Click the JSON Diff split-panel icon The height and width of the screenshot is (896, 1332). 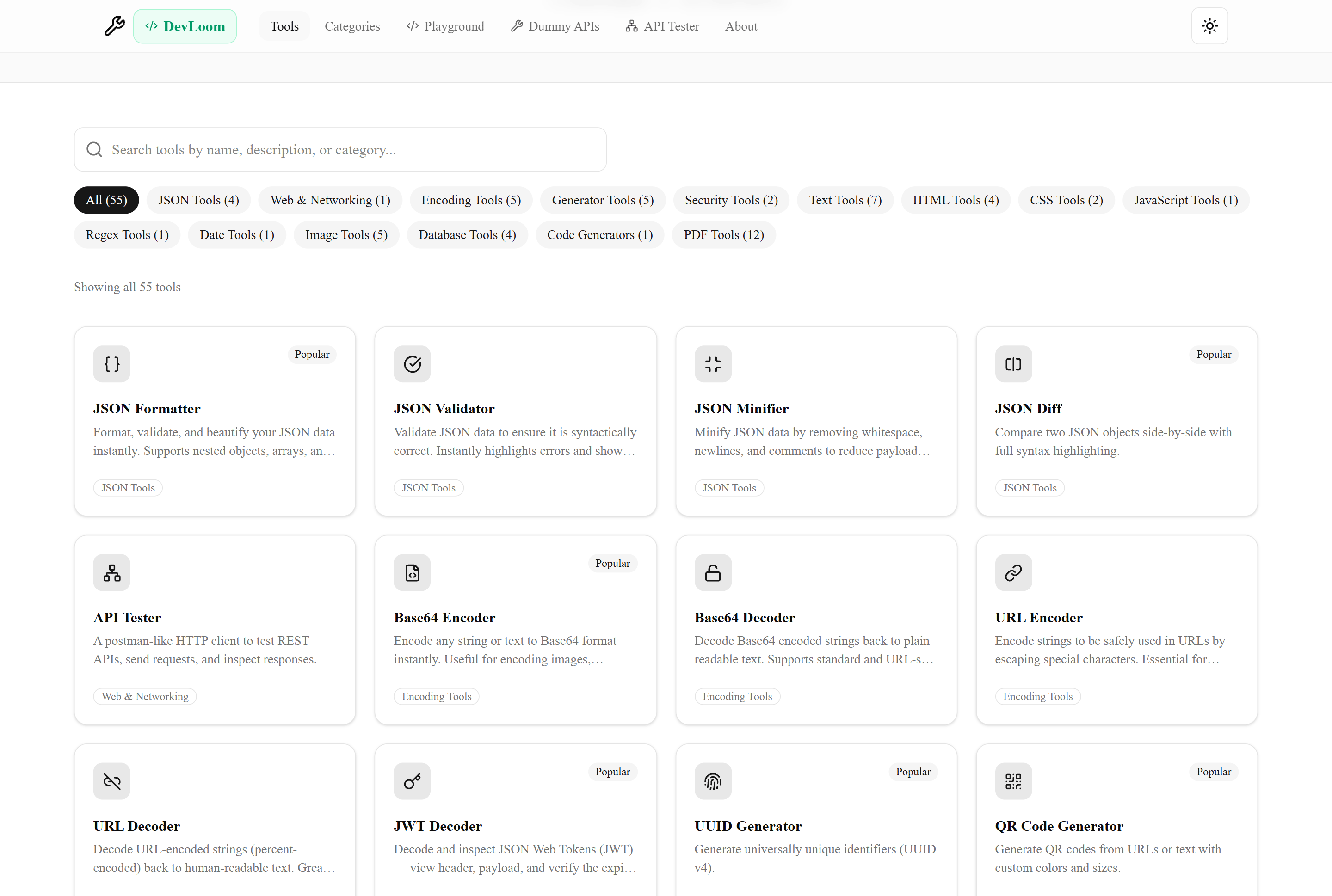click(1014, 364)
